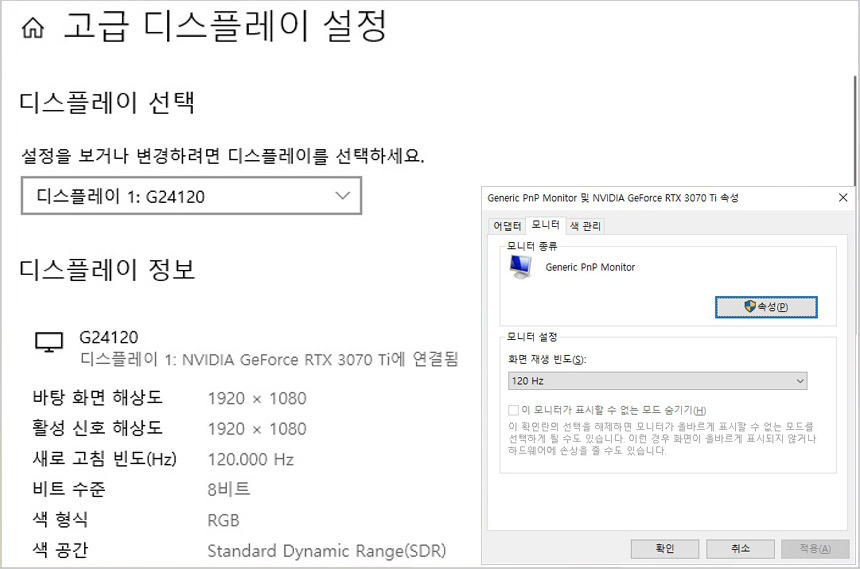Expand the 120 Hz screen refresh rate dropdown
The height and width of the screenshot is (569, 860).
[x=657, y=381]
